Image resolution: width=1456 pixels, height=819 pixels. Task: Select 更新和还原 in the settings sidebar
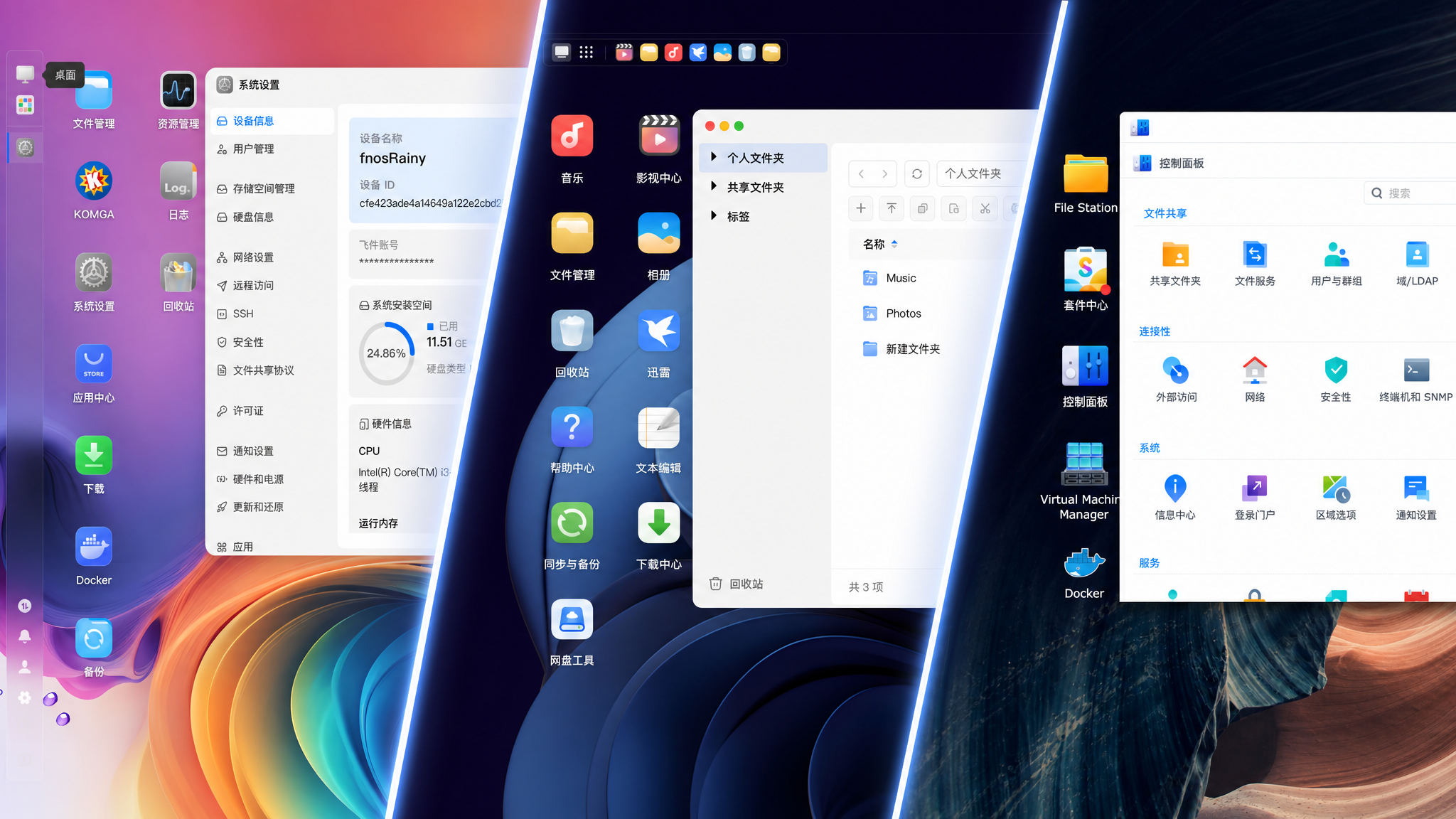tap(272, 507)
